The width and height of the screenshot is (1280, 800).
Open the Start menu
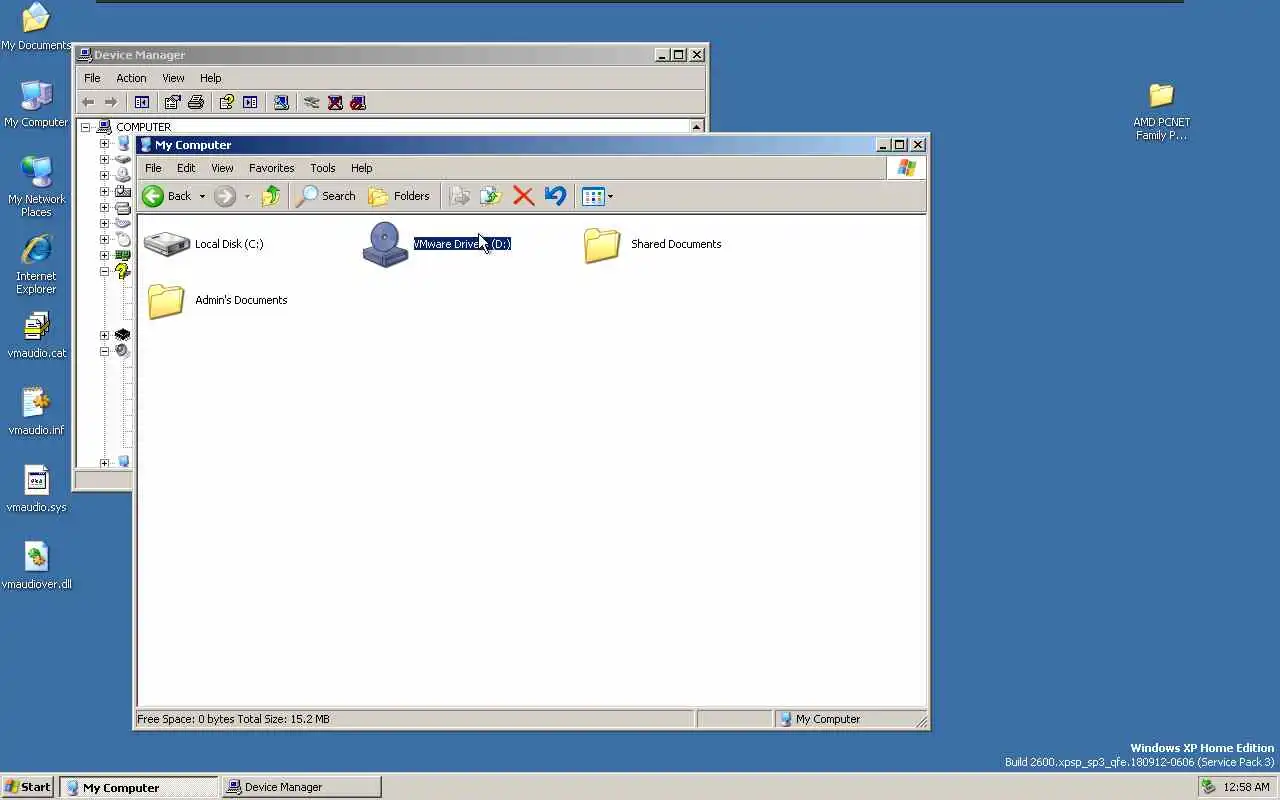click(x=28, y=787)
